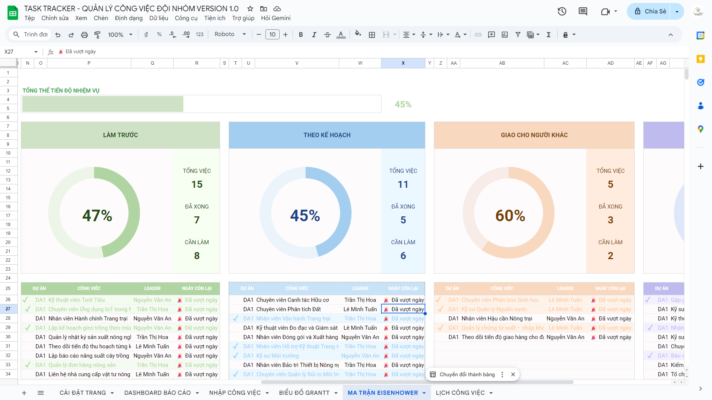712x400 pixels.
Task: Toggle checkmark beside Quản lý nhật ký row
Action: point(26,337)
